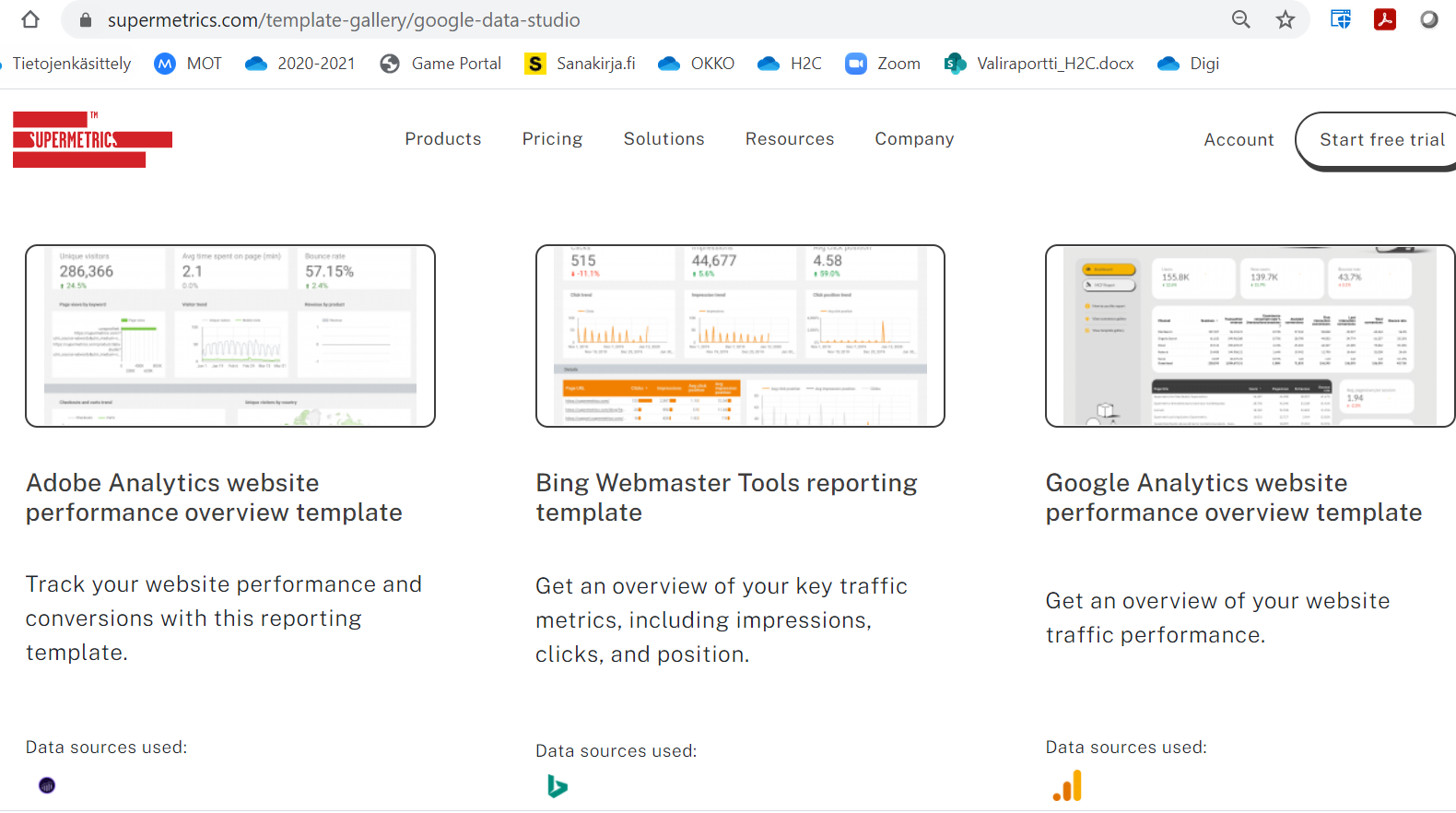Click 'Data sources used:' under the Bing template
The image size is (1456, 813).
coord(616,751)
